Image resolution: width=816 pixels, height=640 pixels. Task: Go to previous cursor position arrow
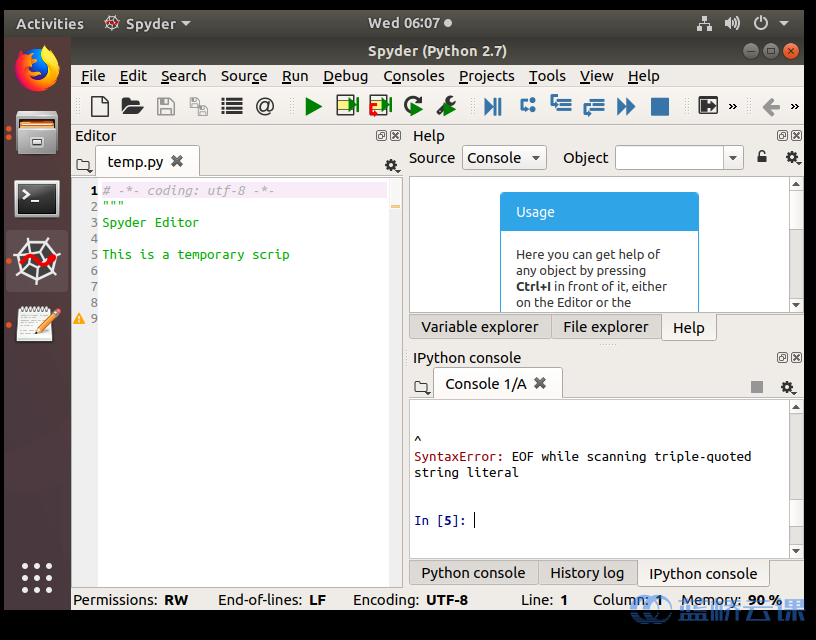pyautogui.click(x=771, y=107)
